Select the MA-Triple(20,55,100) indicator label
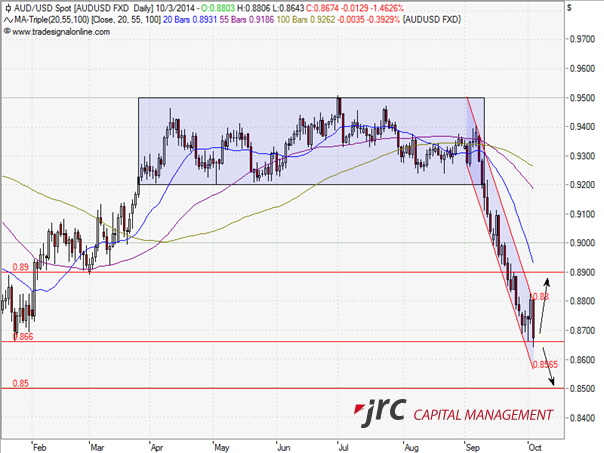604x453 pixels. (x=57, y=20)
